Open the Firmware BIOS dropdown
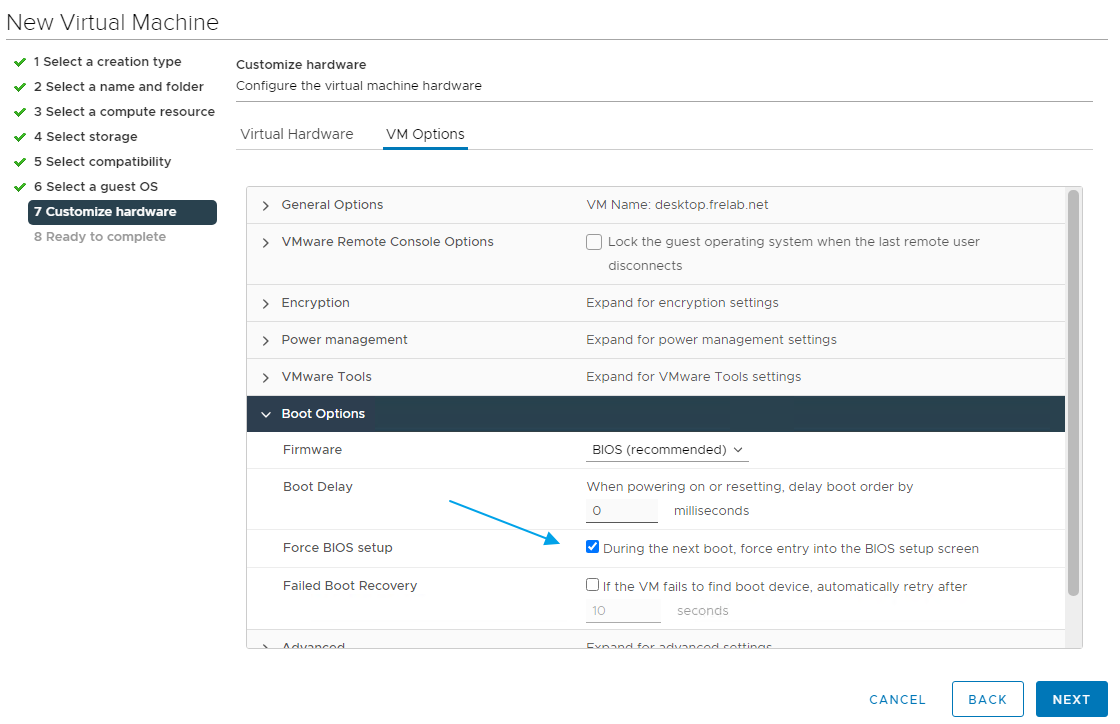The width and height of the screenshot is (1120, 724). 667,450
